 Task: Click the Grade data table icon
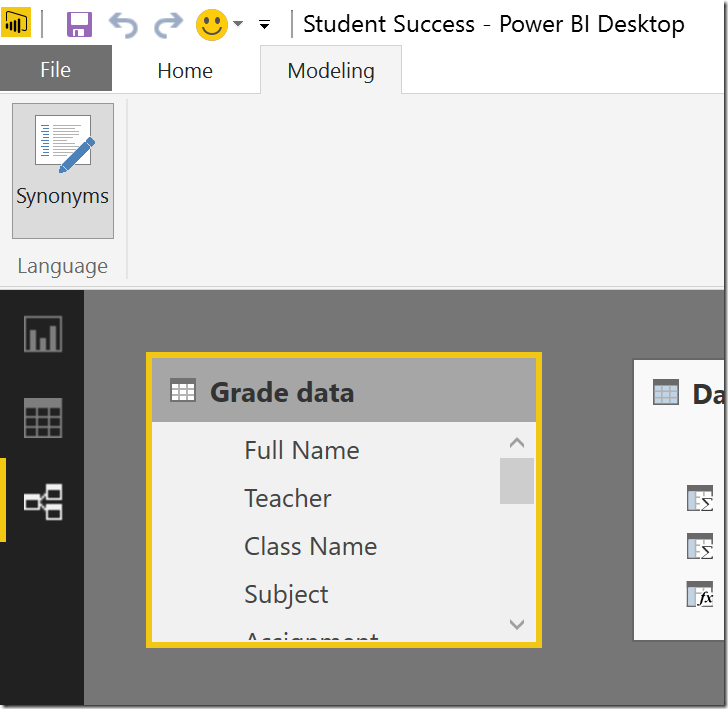[183, 392]
